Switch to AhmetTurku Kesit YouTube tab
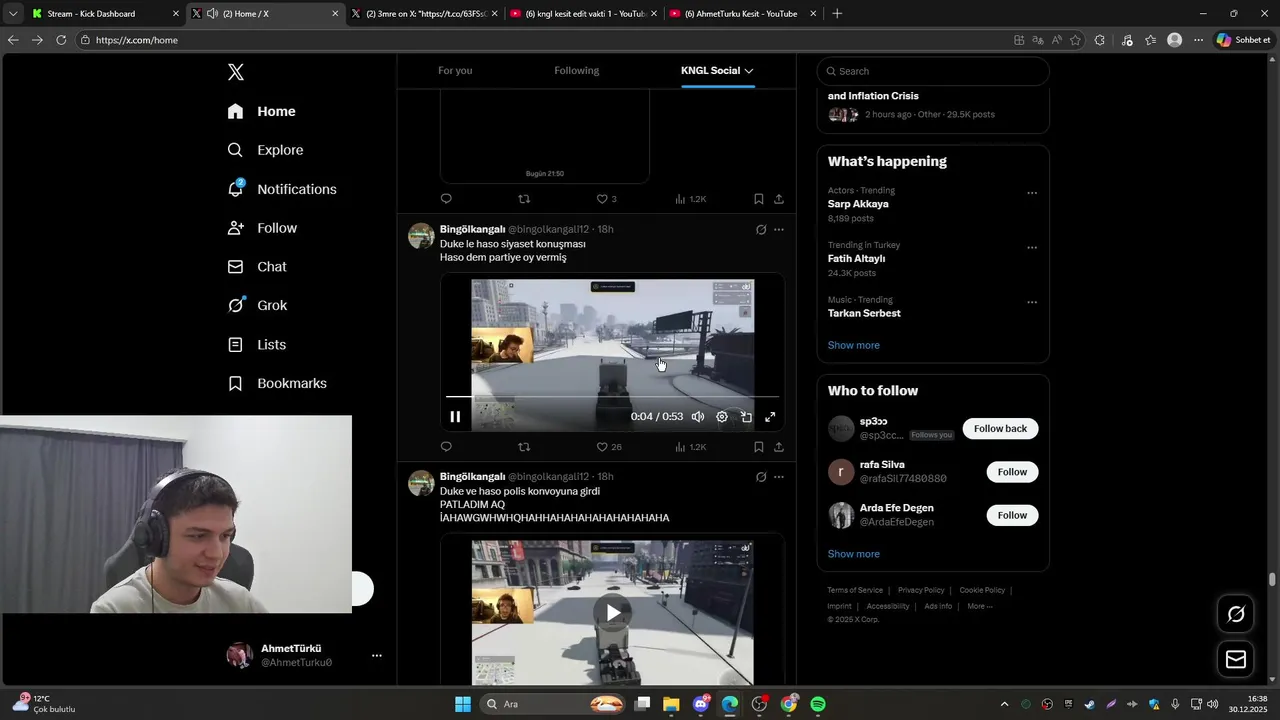Image resolution: width=1280 pixels, height=720 pixels. pos(743,14)
